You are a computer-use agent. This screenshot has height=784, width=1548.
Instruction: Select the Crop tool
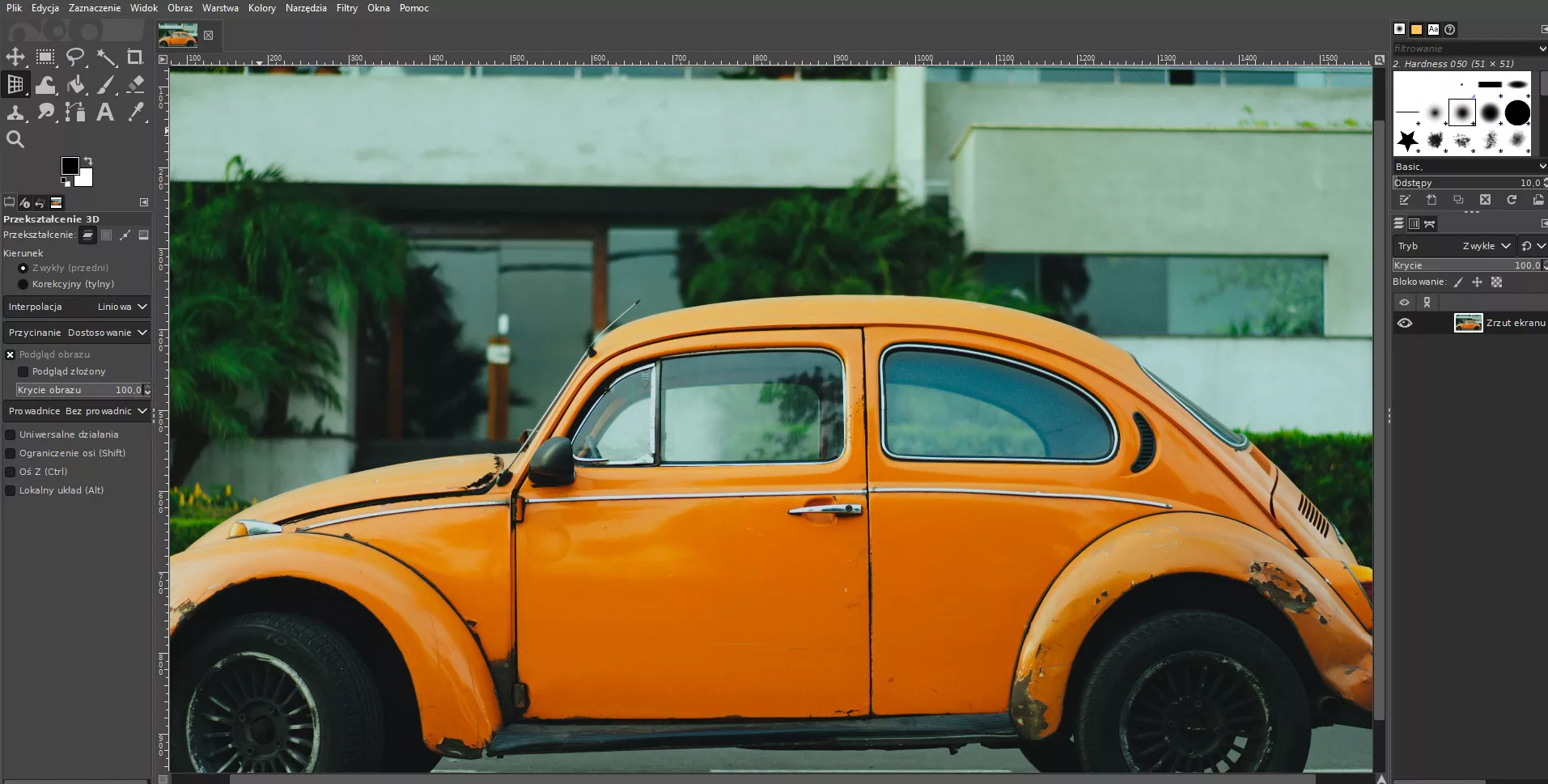[135, 57]
